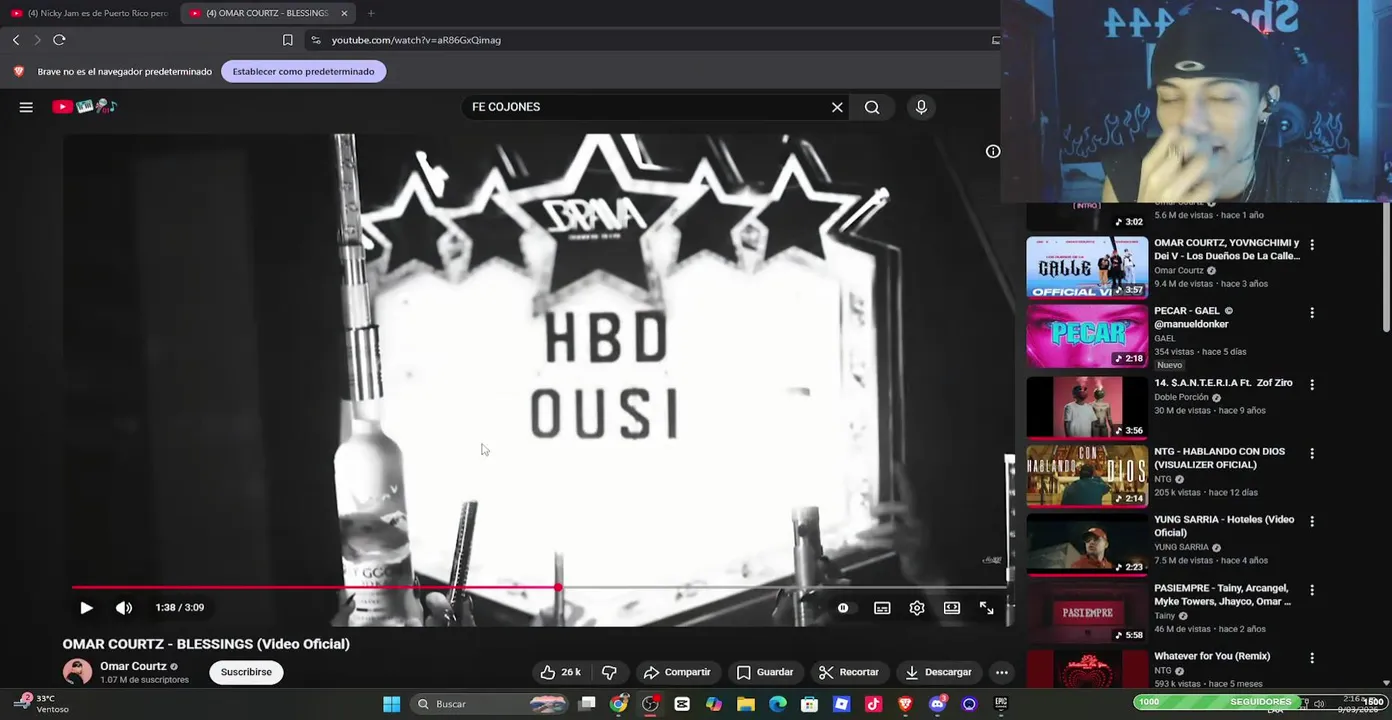Click taskbar Buscar search box
Image resolution: width=1392 pixels, height=720 pixels.
(490, 704)
